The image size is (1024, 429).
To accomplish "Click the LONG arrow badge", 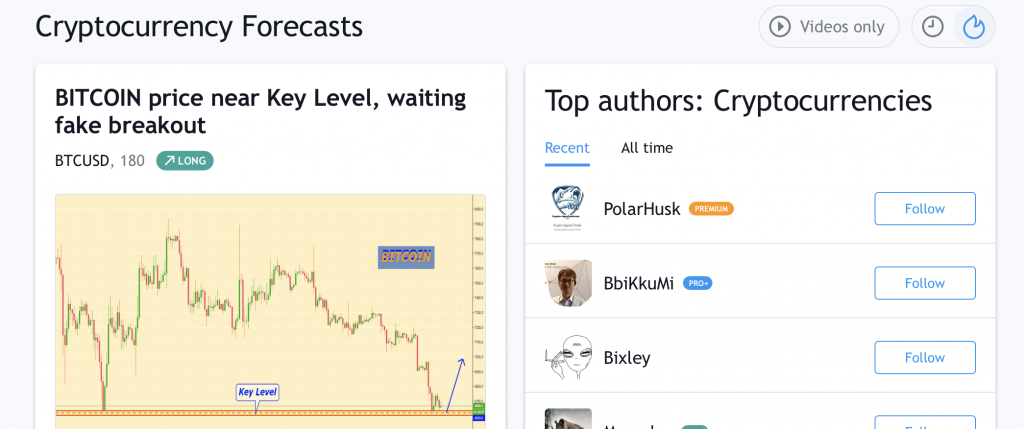I will tap(185, 161).
